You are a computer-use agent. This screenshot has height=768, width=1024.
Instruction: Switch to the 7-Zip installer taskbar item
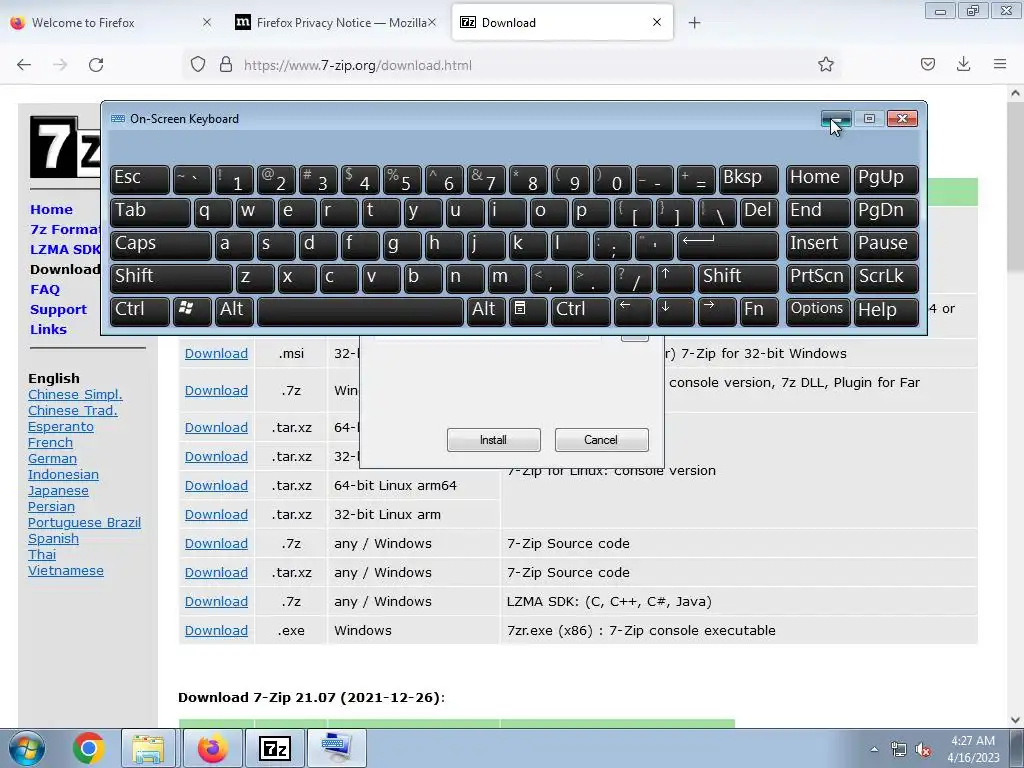pos(274,748)
